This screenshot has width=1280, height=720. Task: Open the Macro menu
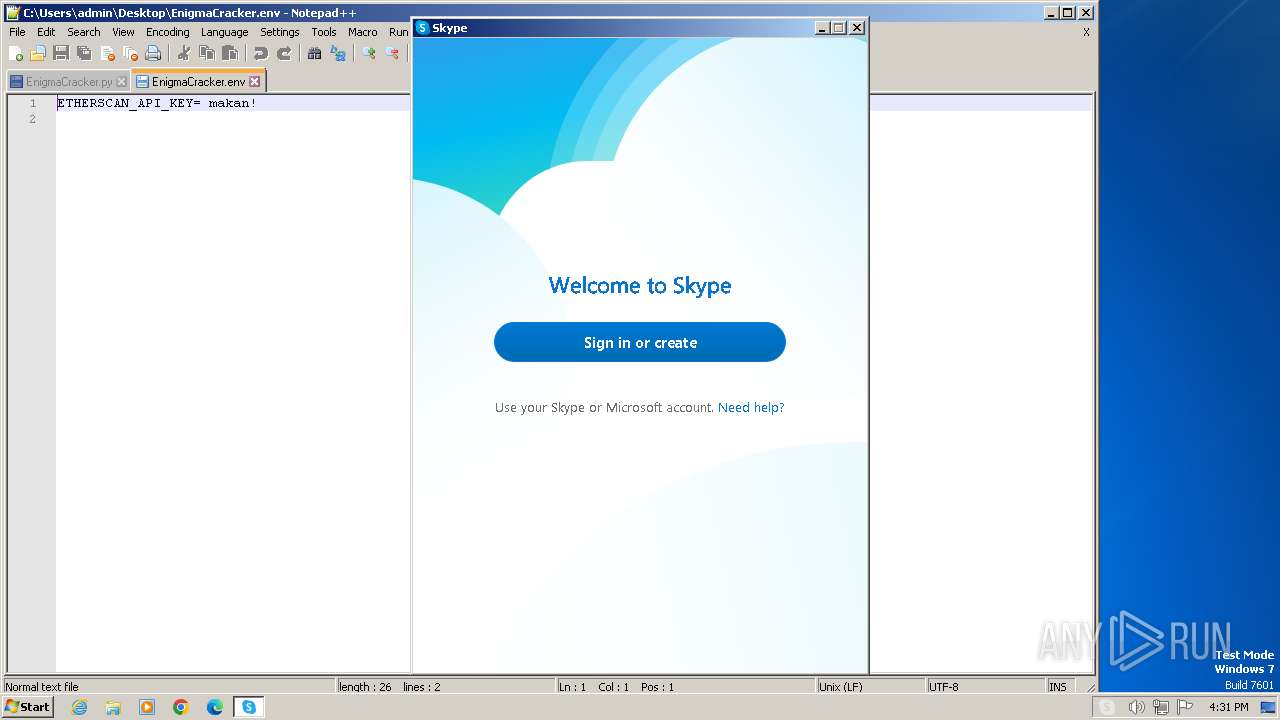click(363, 32)
